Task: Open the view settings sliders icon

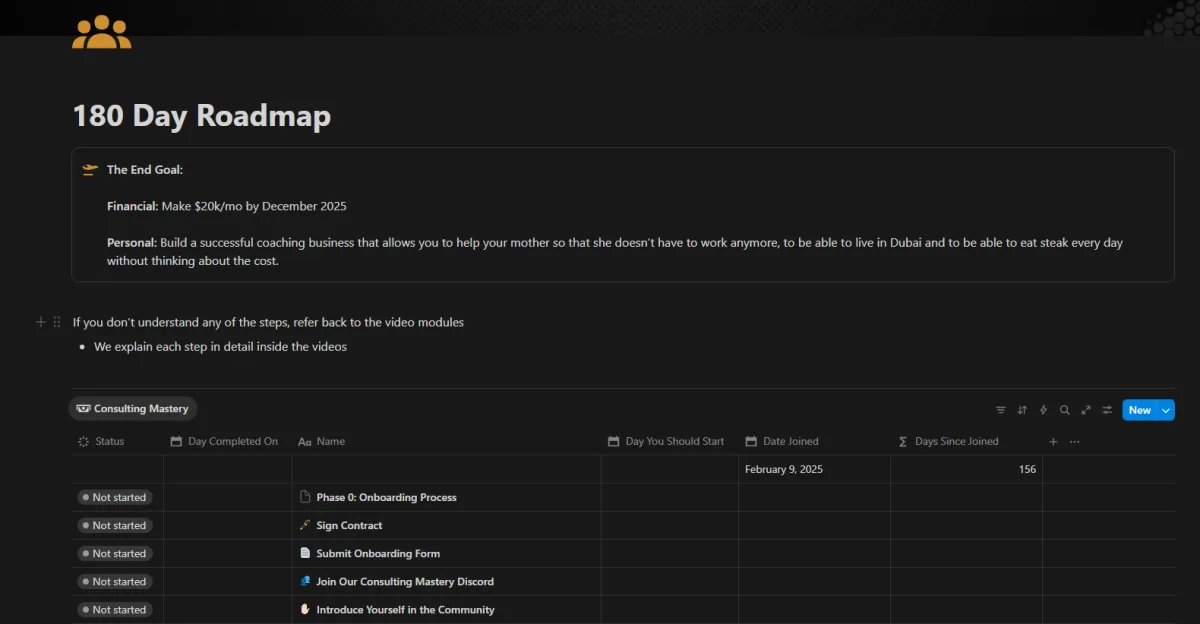Action: 1107,410
